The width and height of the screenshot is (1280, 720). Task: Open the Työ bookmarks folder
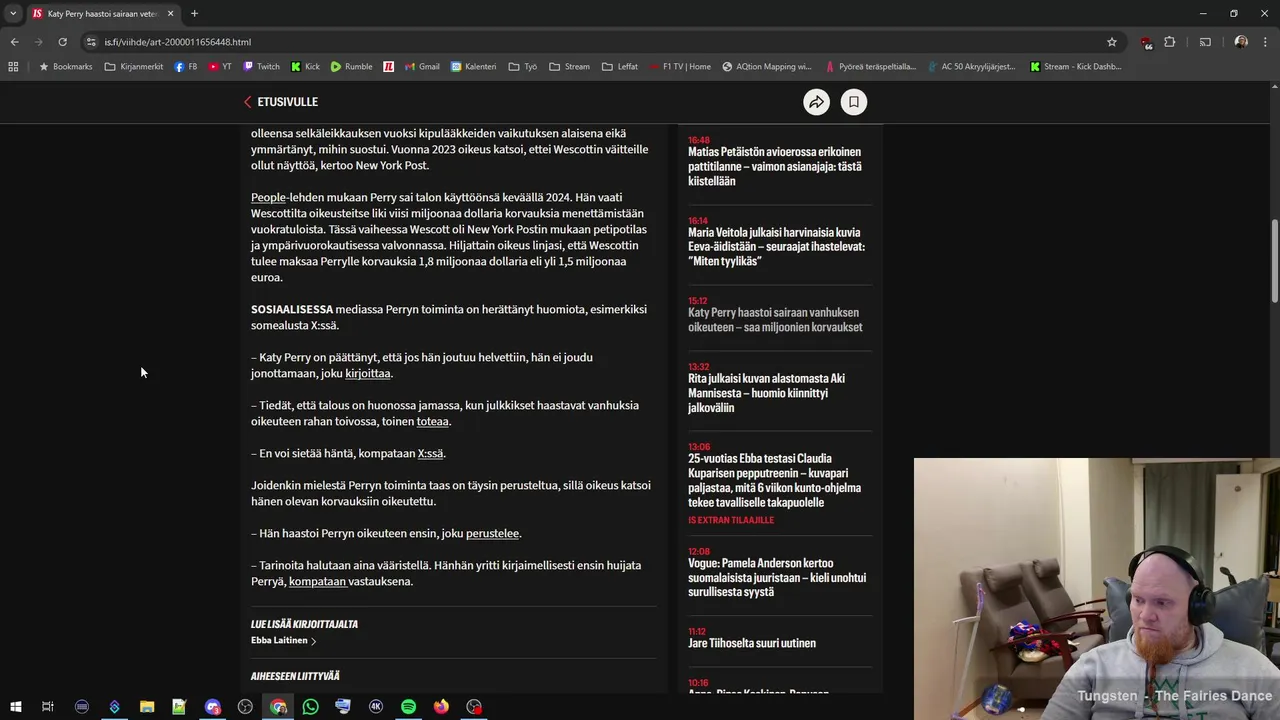tap(523, 67)
